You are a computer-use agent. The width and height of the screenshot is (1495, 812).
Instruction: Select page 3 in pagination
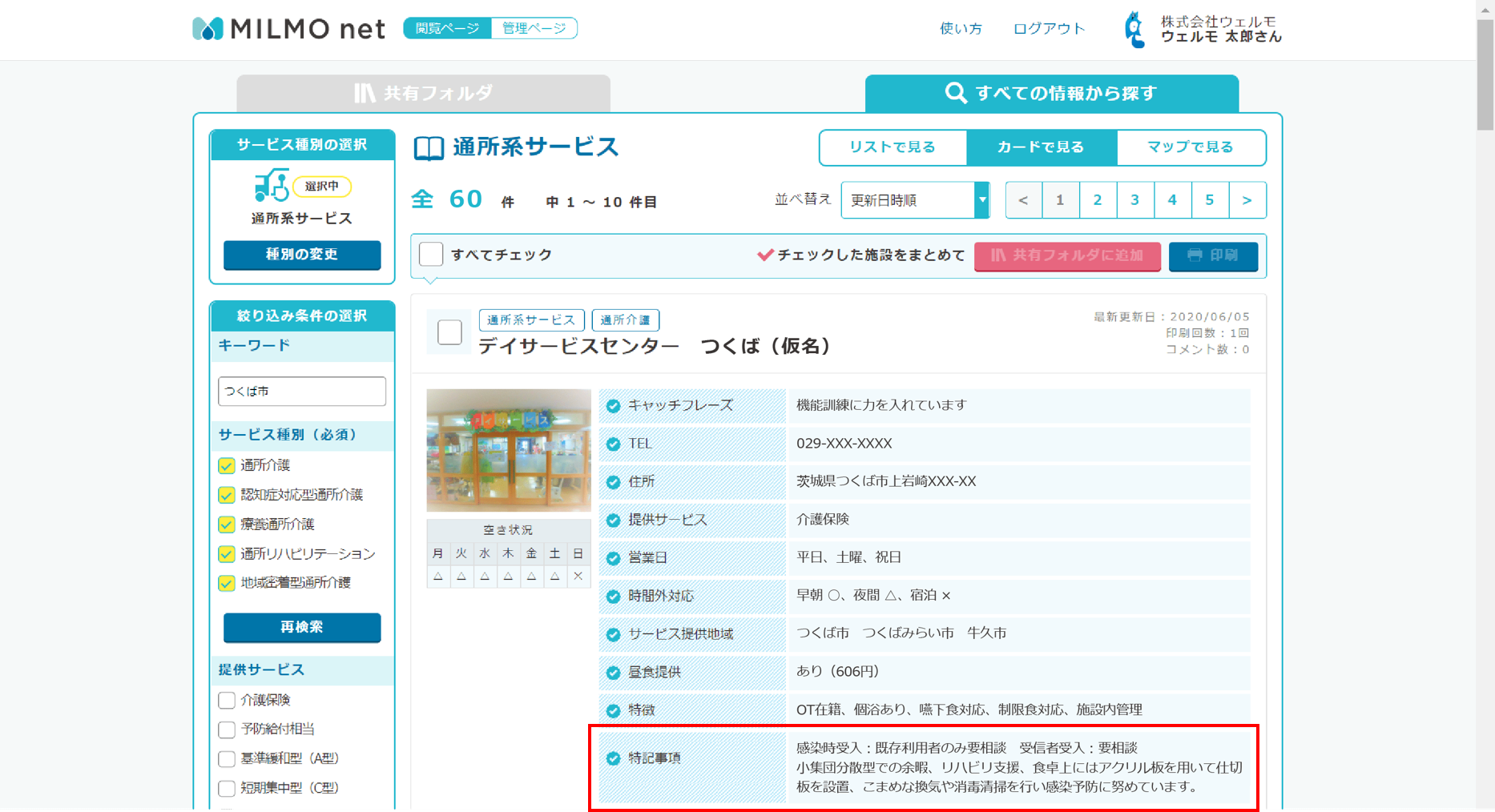pos(1134,200)
